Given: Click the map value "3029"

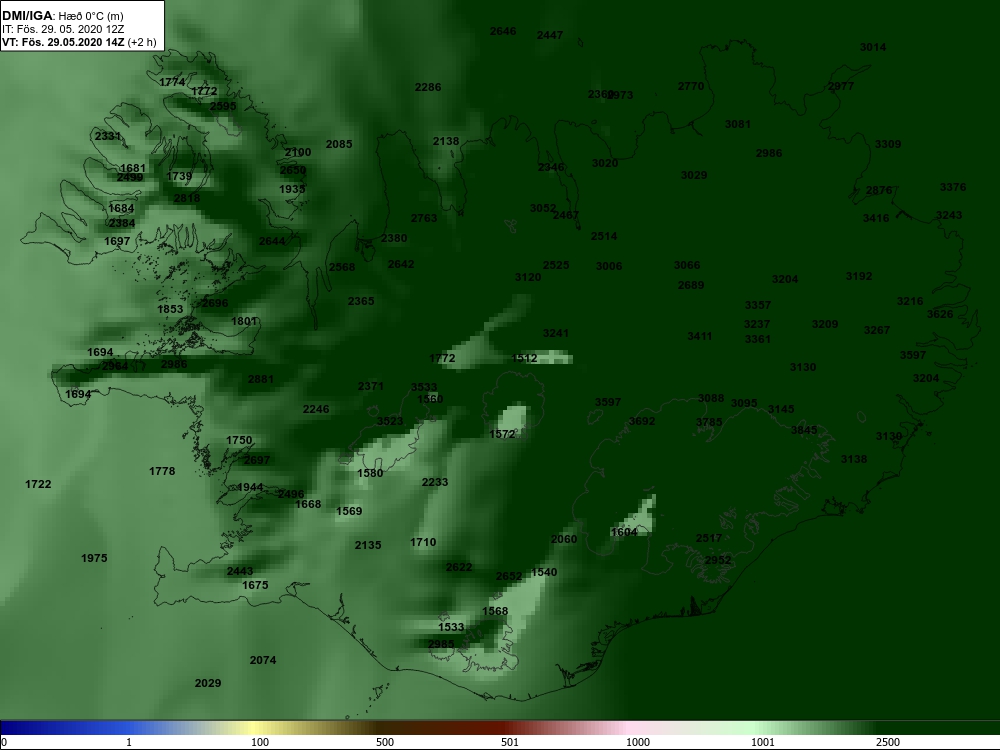Looking at the screenshot, I should [694, 175].
